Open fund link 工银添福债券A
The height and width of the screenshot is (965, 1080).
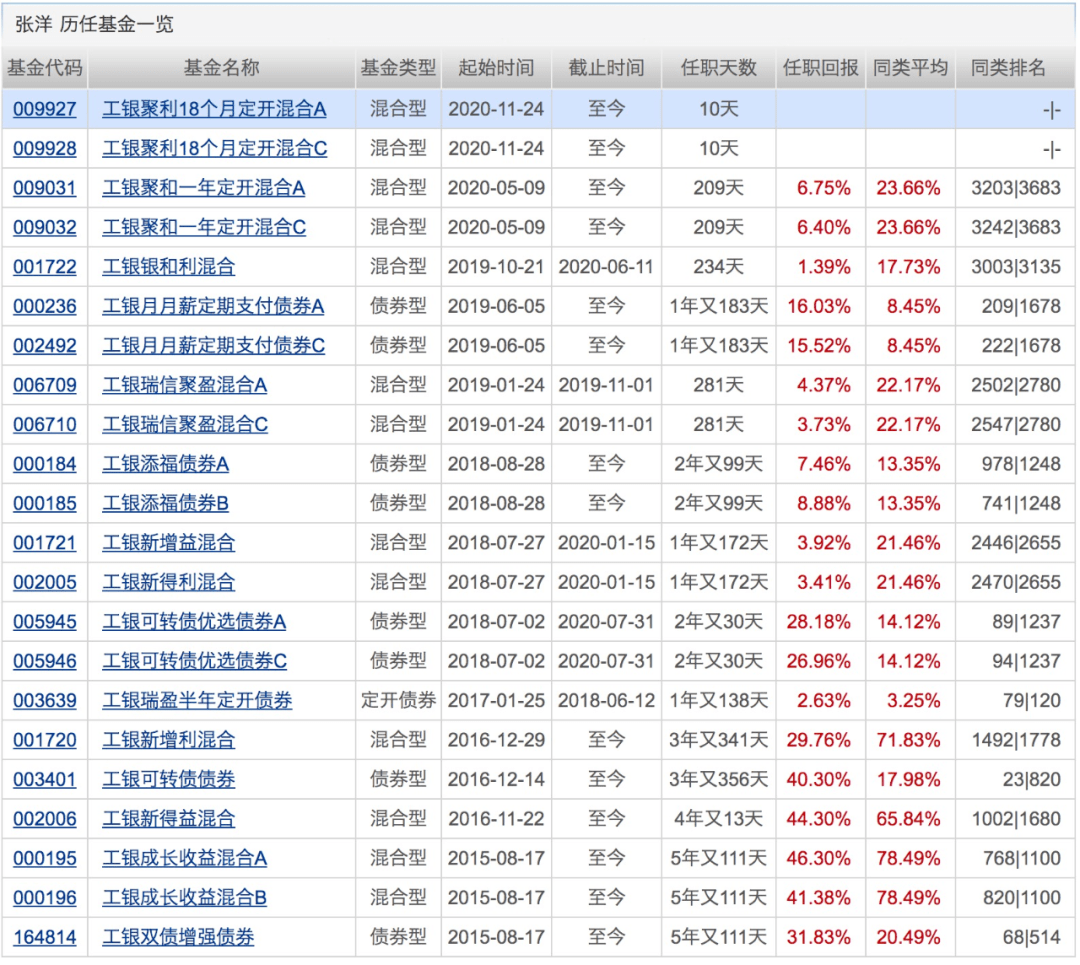tap(166, 464)
